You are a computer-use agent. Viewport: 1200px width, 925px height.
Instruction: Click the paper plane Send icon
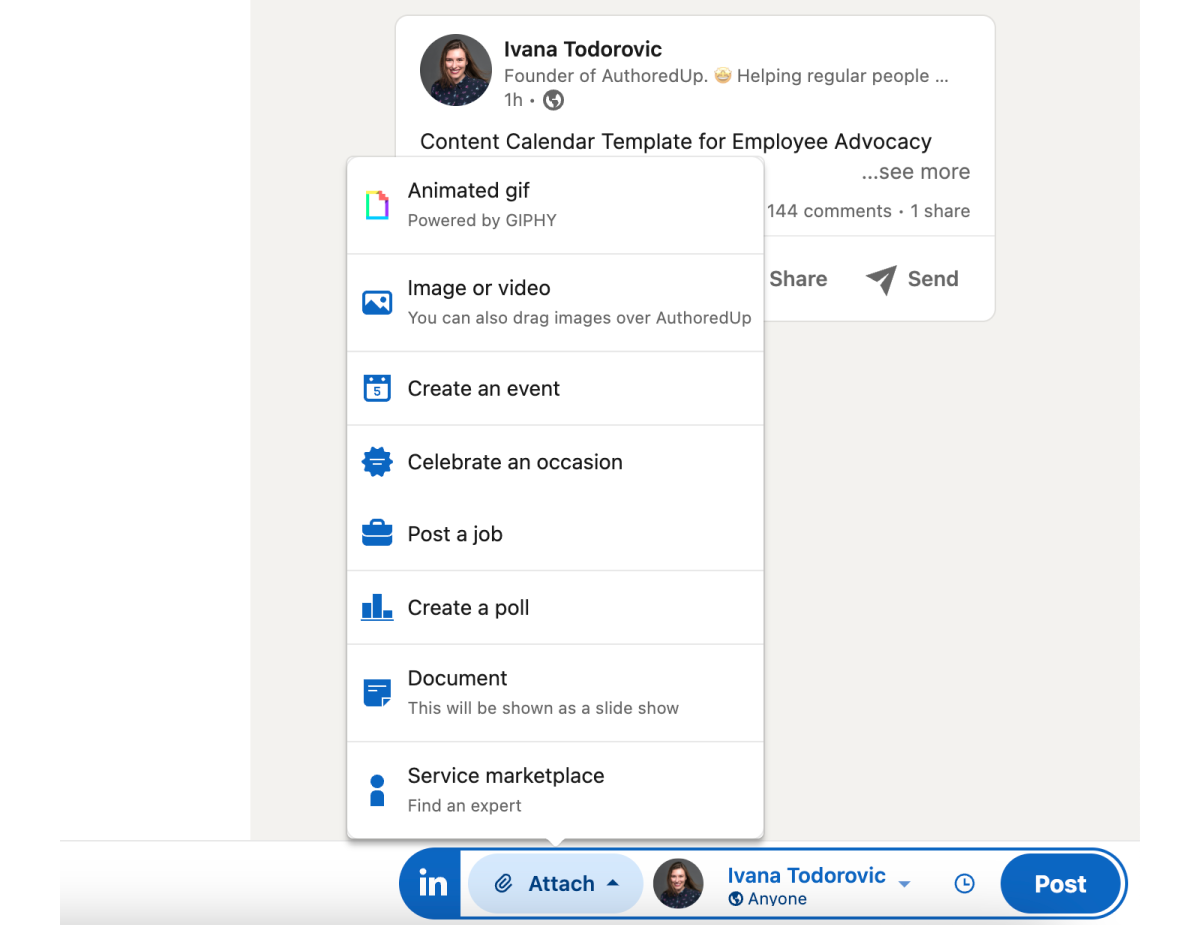pos(881,279)
